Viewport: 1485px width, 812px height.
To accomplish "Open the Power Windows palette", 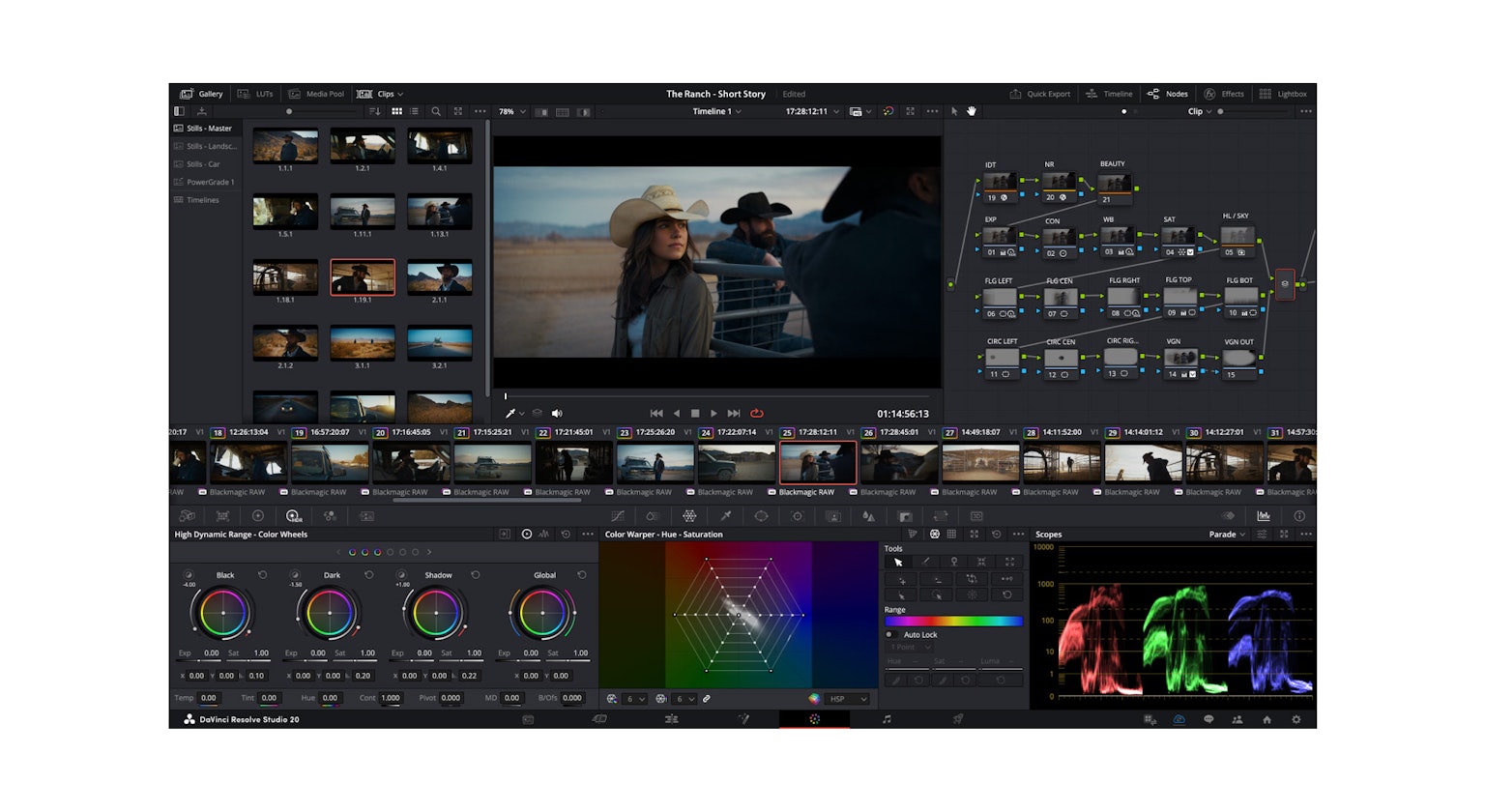I will coord(761,515).
